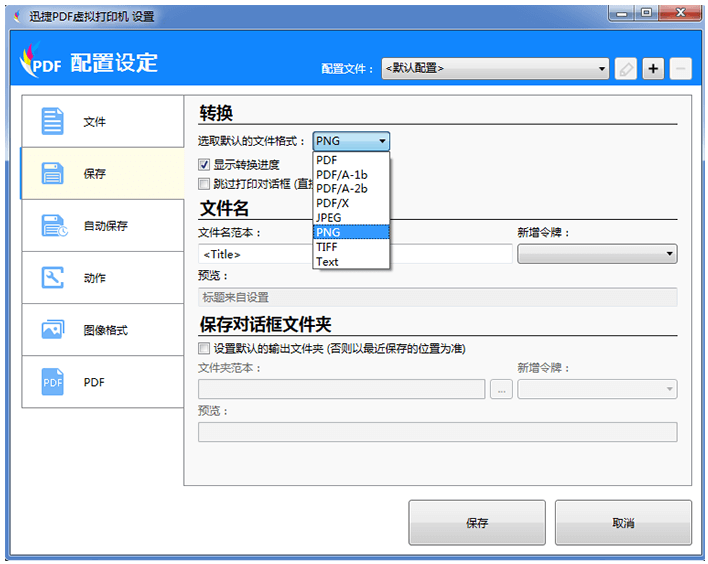708x564 pixels.
Task: Select PDF/A-2b in format list
Action: pos(351,188)
